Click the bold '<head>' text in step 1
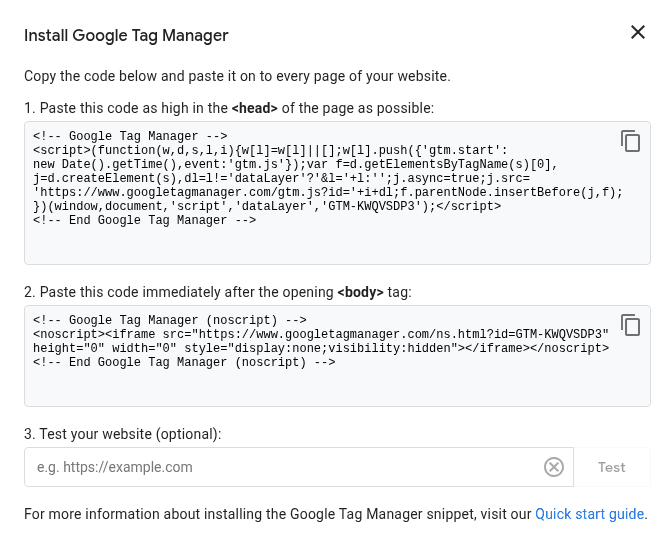This screenshot has height=546, width=670. point(255,108)
